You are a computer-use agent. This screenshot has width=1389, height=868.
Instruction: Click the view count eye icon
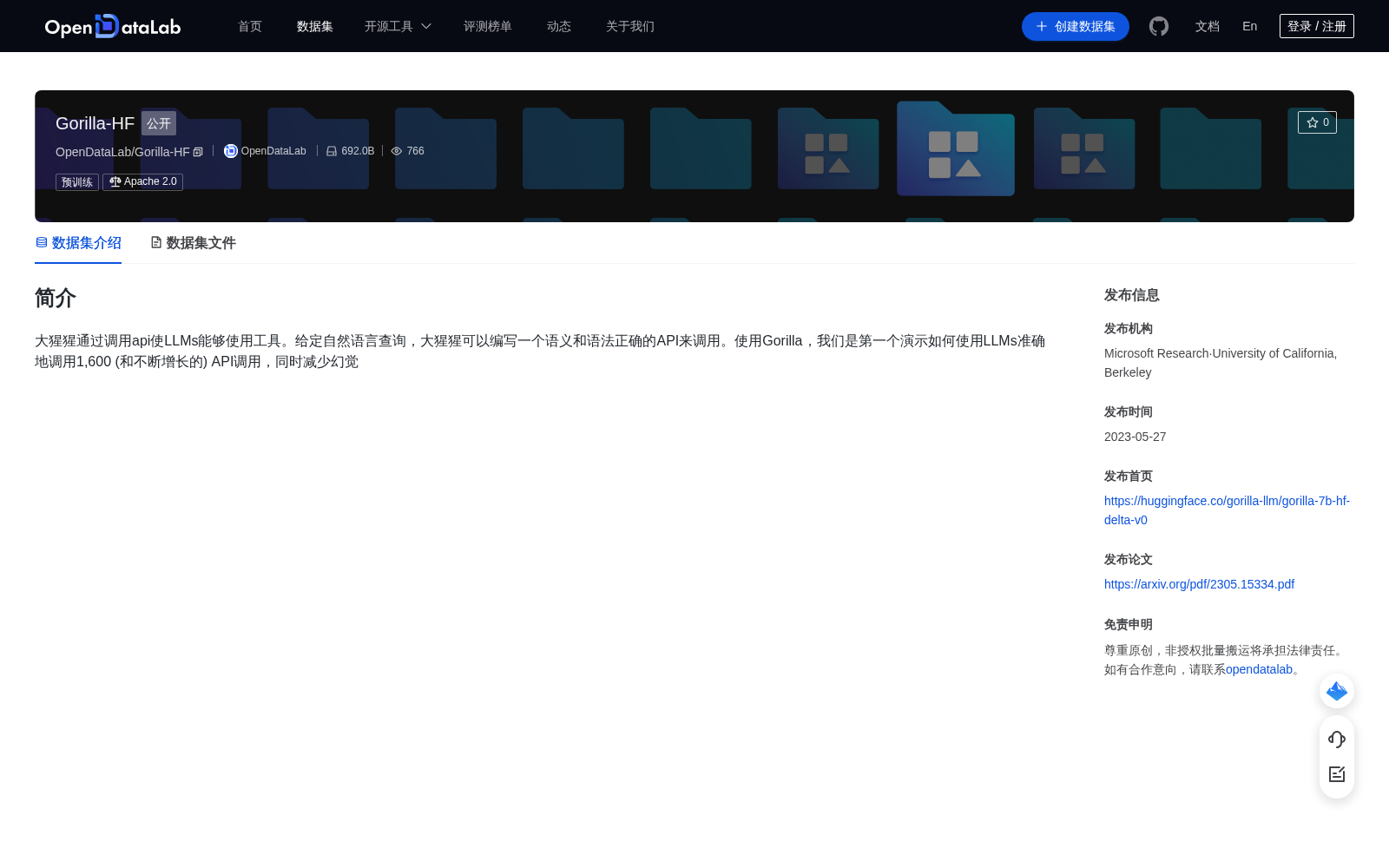397,151
